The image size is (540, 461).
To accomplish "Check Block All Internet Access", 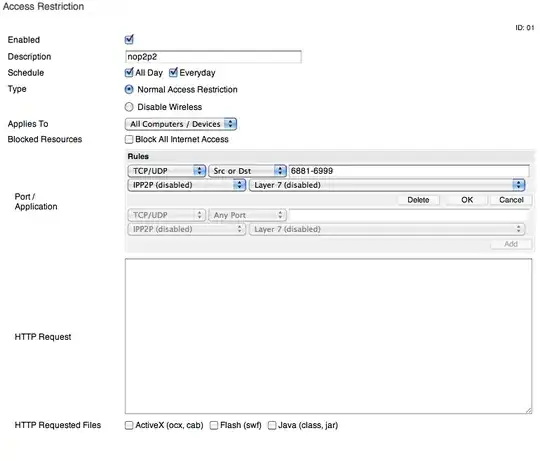I will [x=129, y=139].
